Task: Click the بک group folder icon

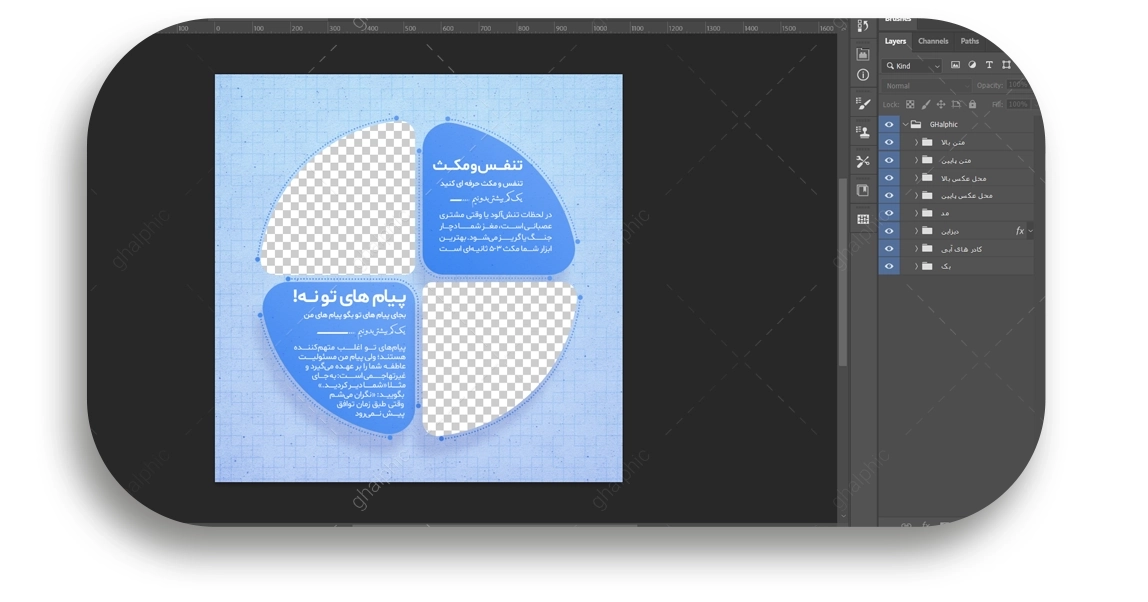Action: [x=928, y=266]
